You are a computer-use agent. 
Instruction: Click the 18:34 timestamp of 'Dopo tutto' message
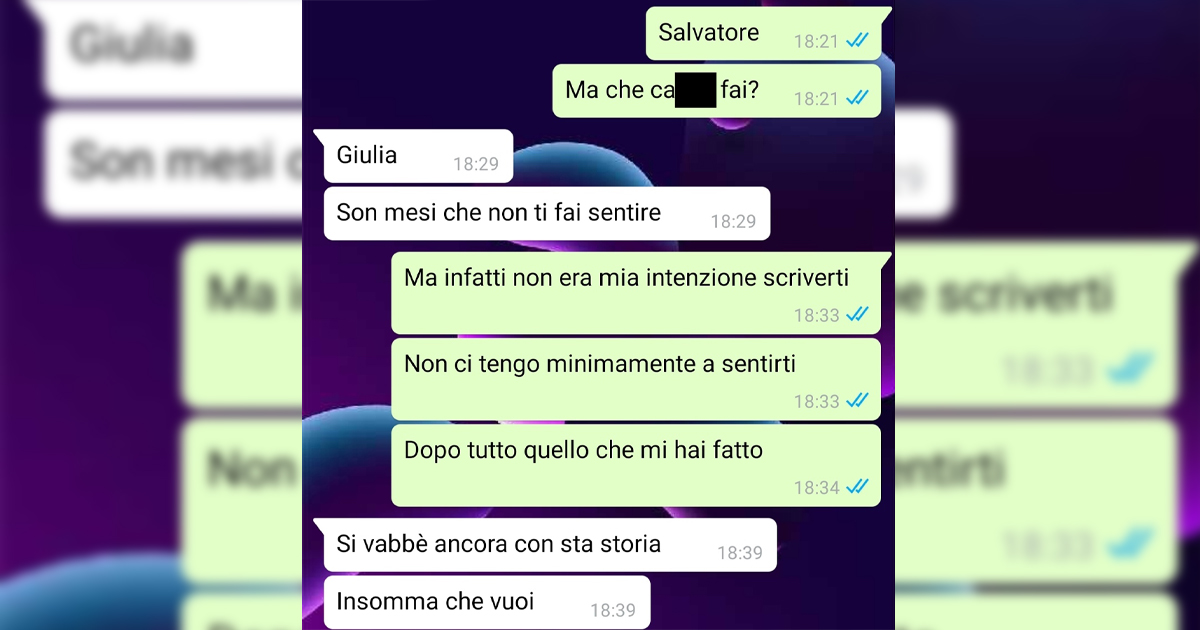(x=817, y=487)
